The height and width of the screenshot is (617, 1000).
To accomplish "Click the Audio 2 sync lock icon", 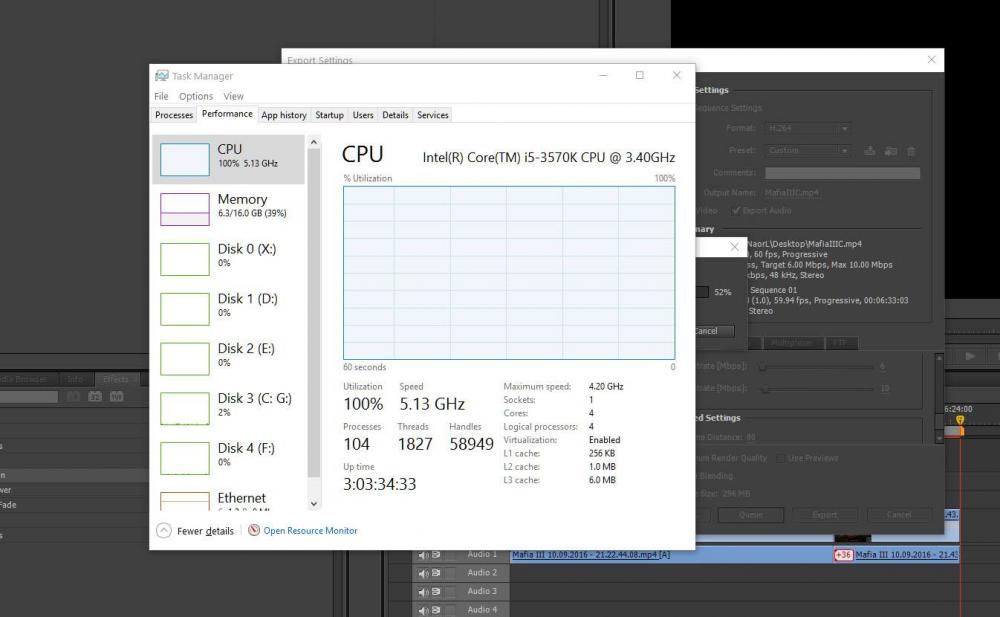I will tap(436, 573).
